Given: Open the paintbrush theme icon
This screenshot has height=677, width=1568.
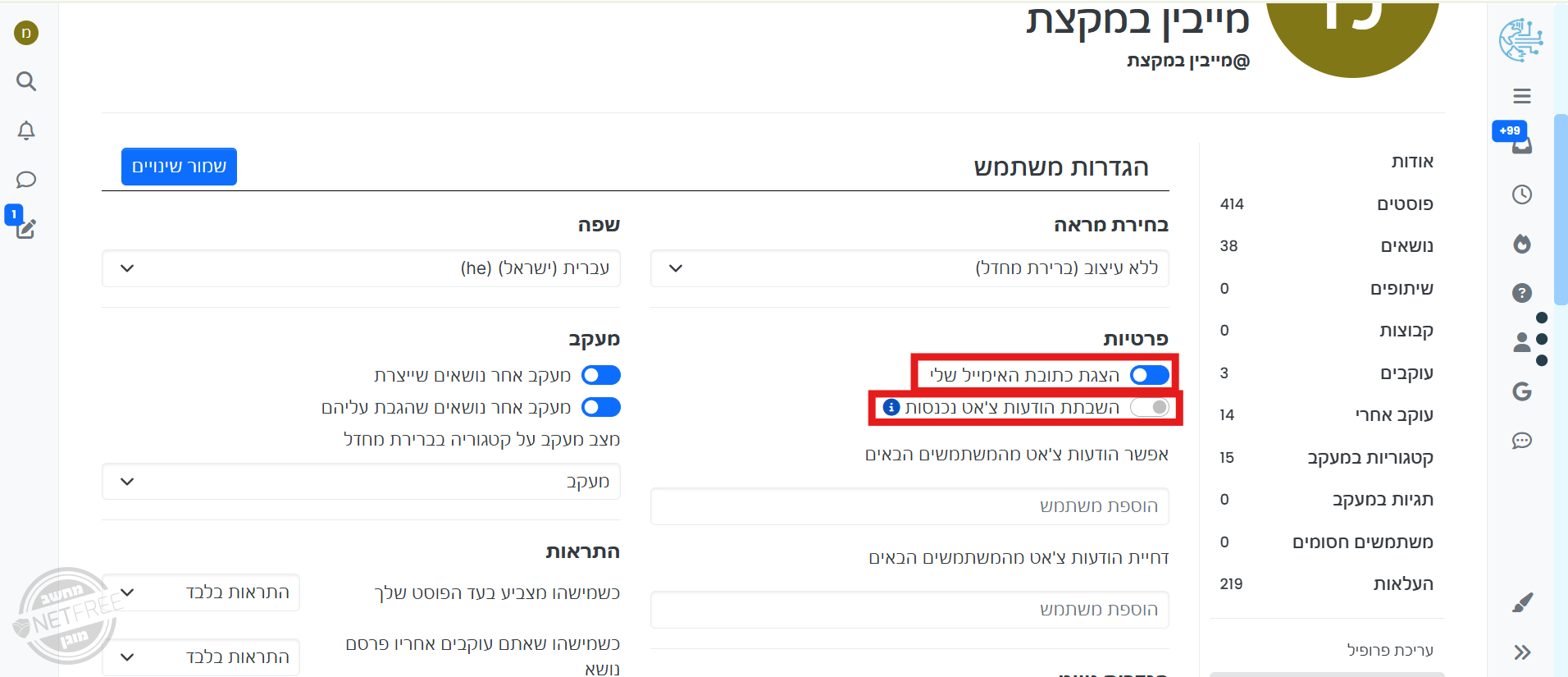Looking at the screenshot, I should pyautogui.click(x=1522, y=603).
